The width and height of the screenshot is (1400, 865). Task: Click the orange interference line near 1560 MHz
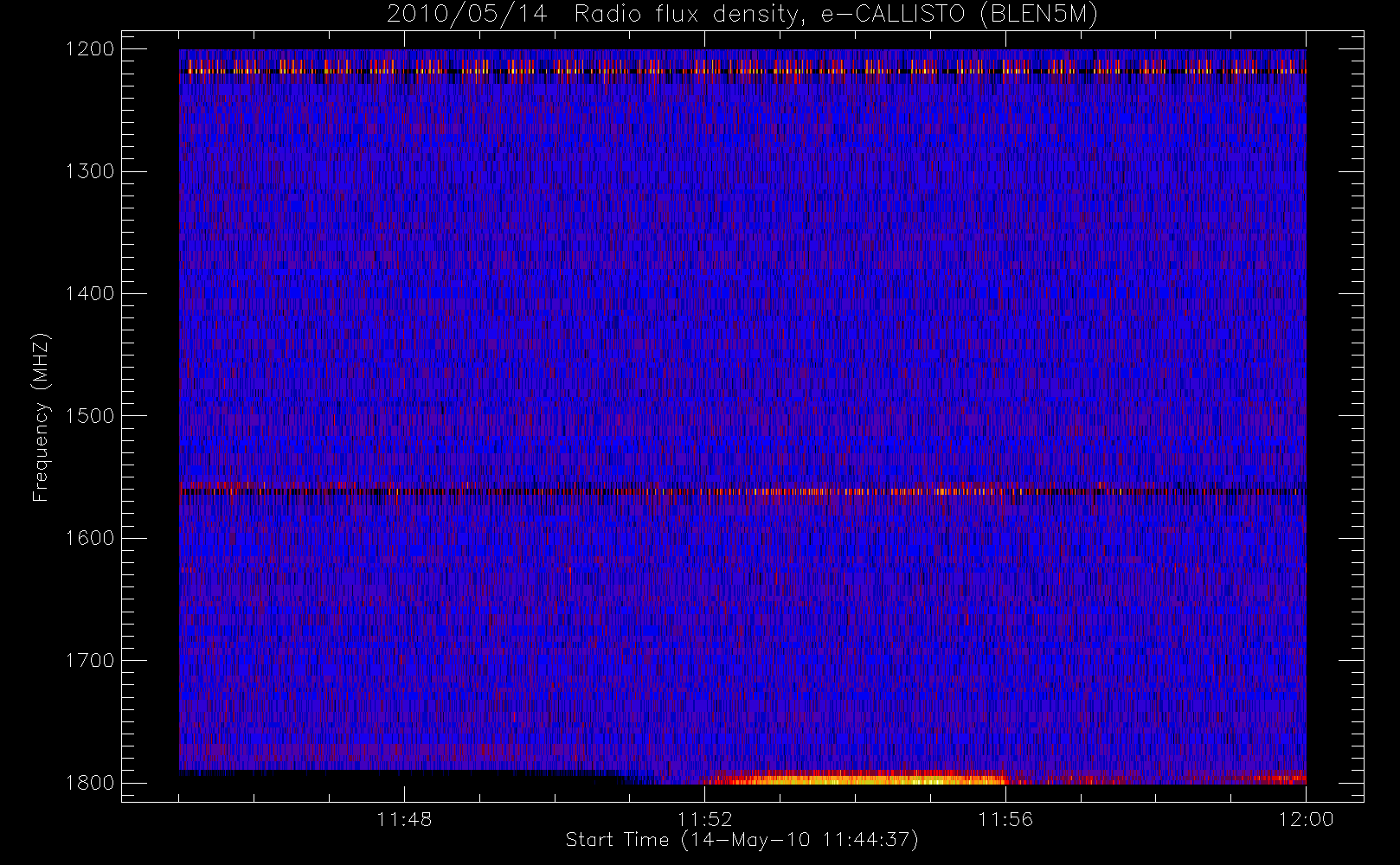(742, 490)
